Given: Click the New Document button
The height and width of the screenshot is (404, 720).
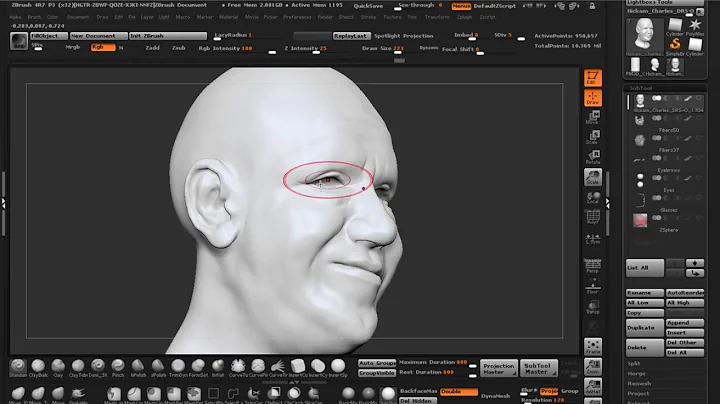Looking at the screenshot, I should click(99, 36).
